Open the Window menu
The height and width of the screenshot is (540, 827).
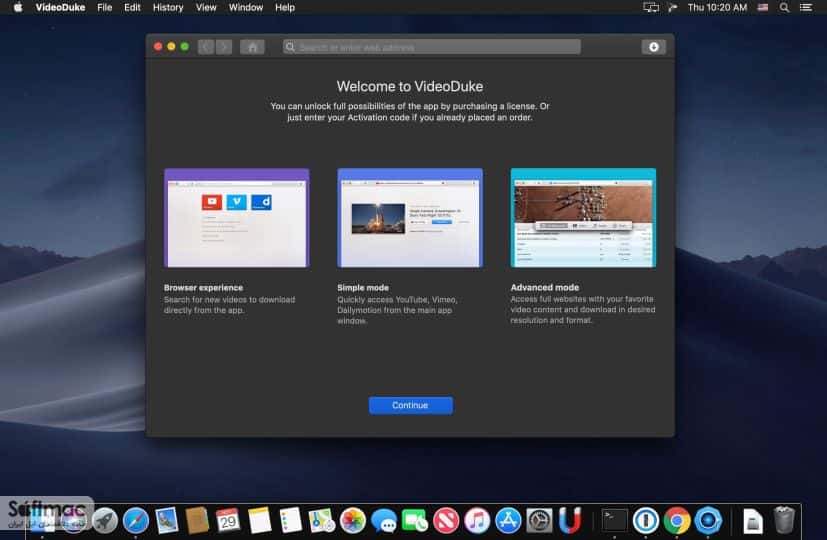(246, 7)
